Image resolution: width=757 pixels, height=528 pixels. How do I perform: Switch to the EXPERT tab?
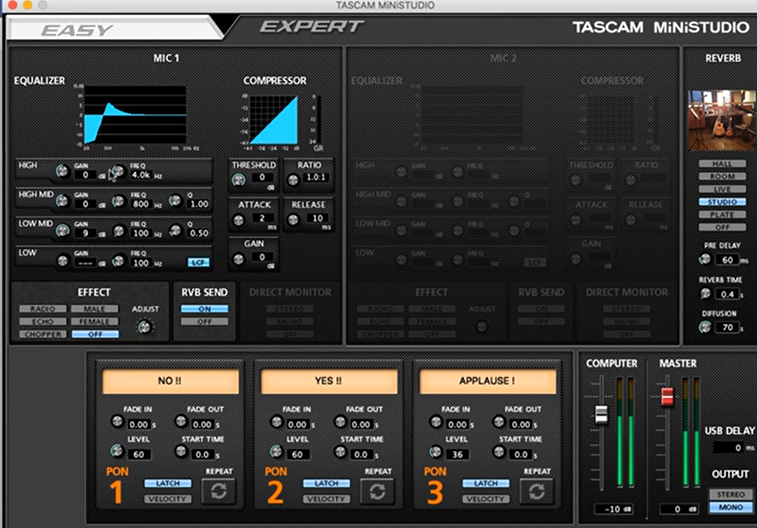[x=311, y=27]
